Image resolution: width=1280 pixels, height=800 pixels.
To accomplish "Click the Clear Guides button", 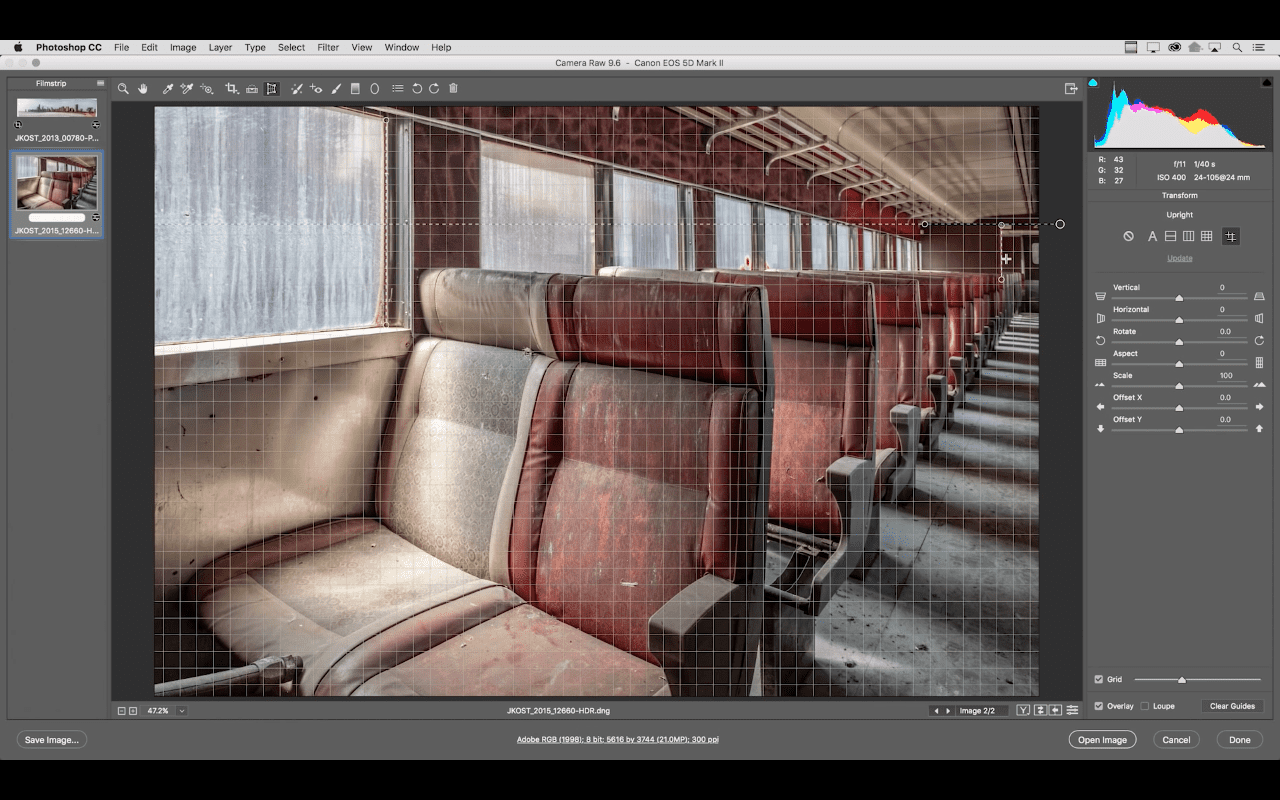I will pos(1232,706).
